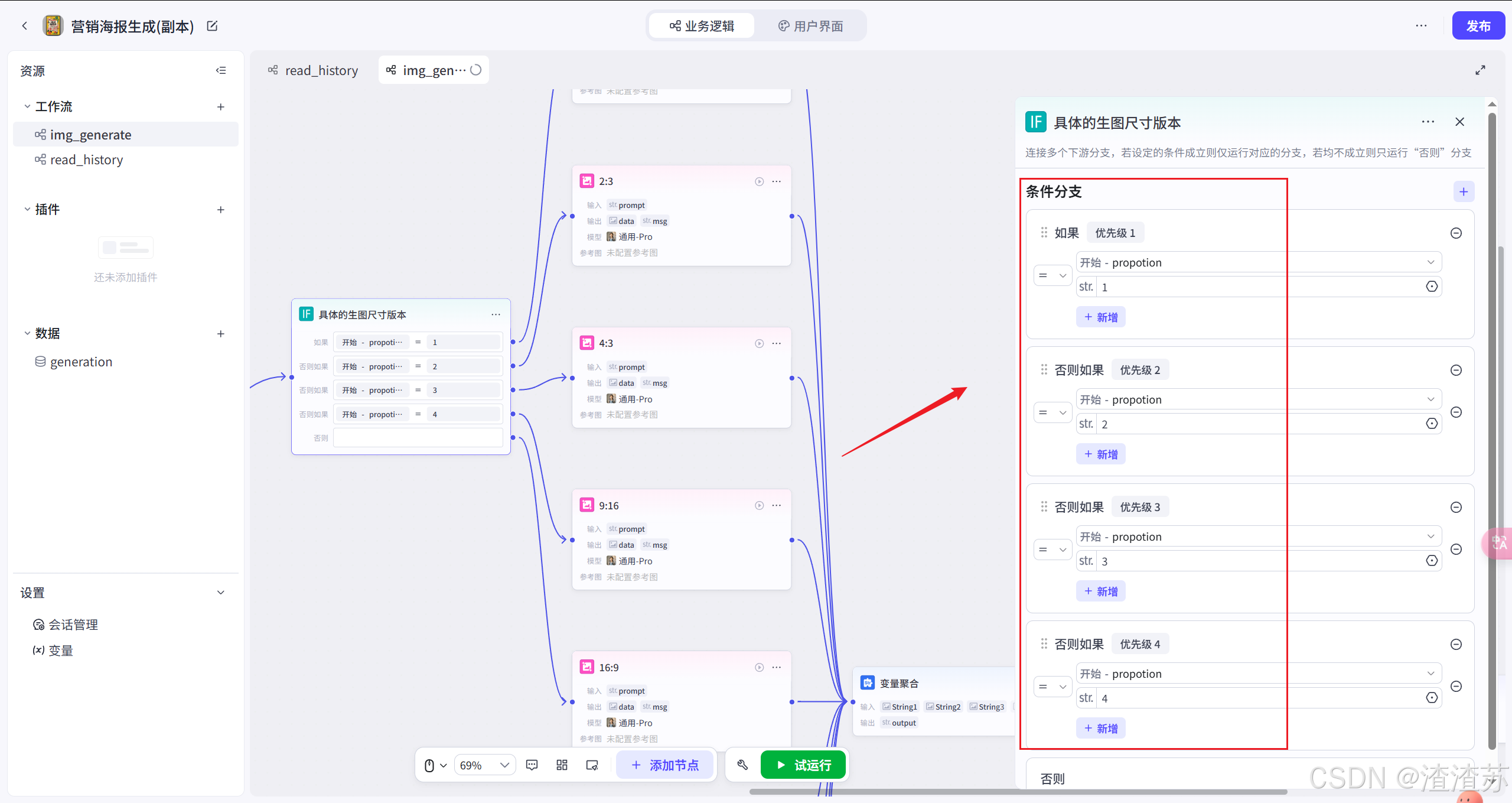This screenshot has height=803, width=1512.
Task: Click the auto-layout grid icon in toolbar
Action: pos(562,765)
